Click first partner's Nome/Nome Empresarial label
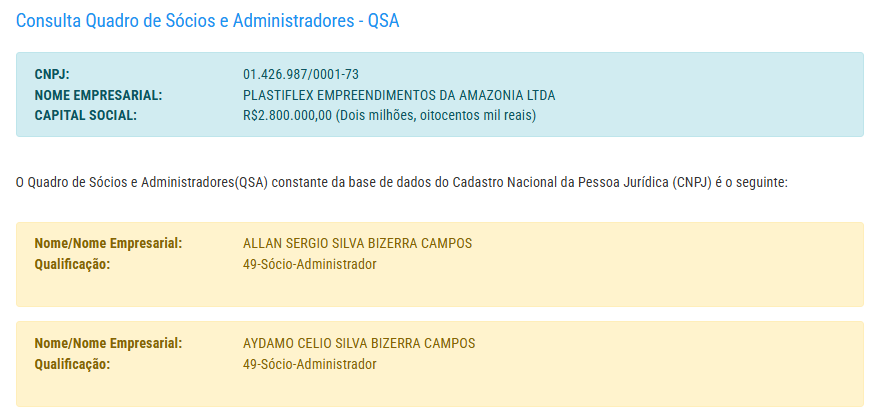Screen dimensions: 880x420 pos(108,244)
